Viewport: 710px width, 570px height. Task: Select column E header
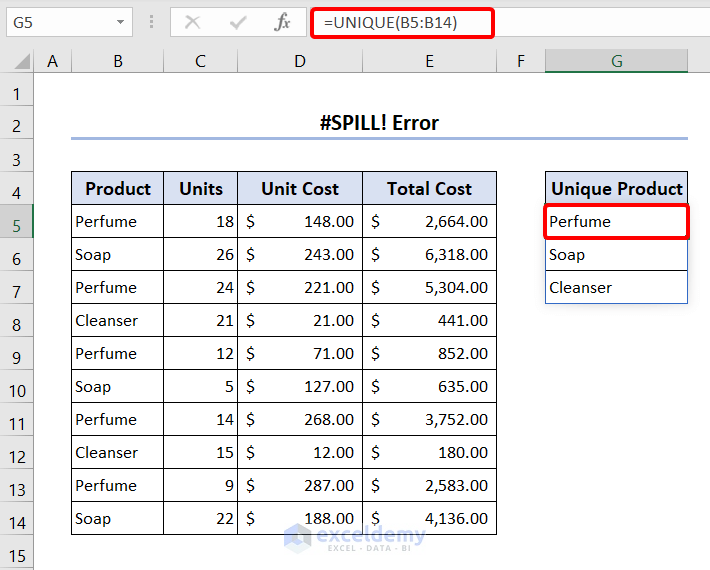tap(429, 61)
